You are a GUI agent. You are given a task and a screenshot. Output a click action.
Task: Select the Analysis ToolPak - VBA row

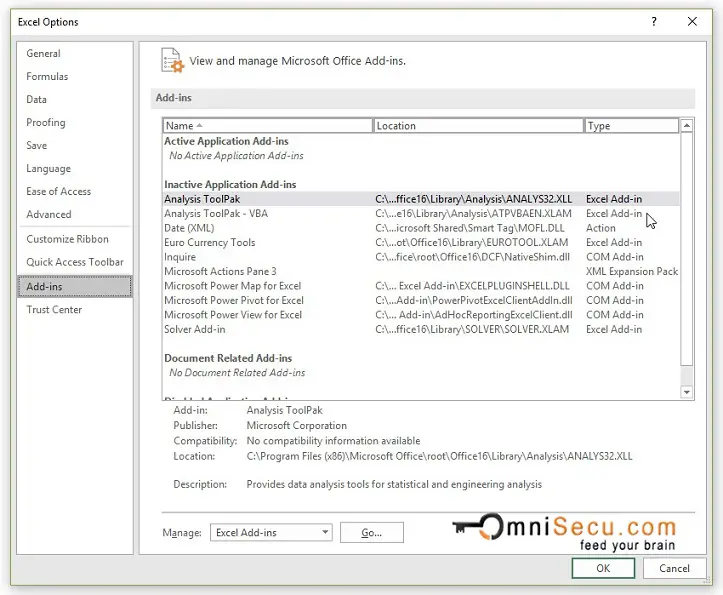click(421, 214)
